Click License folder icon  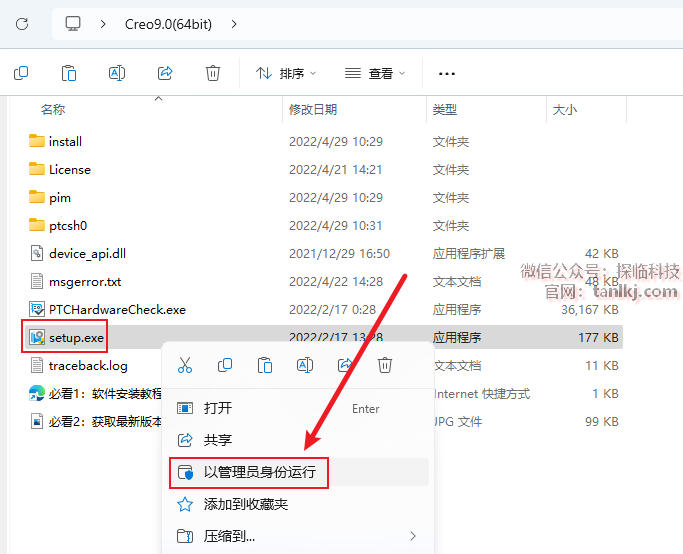click(37, 169)
